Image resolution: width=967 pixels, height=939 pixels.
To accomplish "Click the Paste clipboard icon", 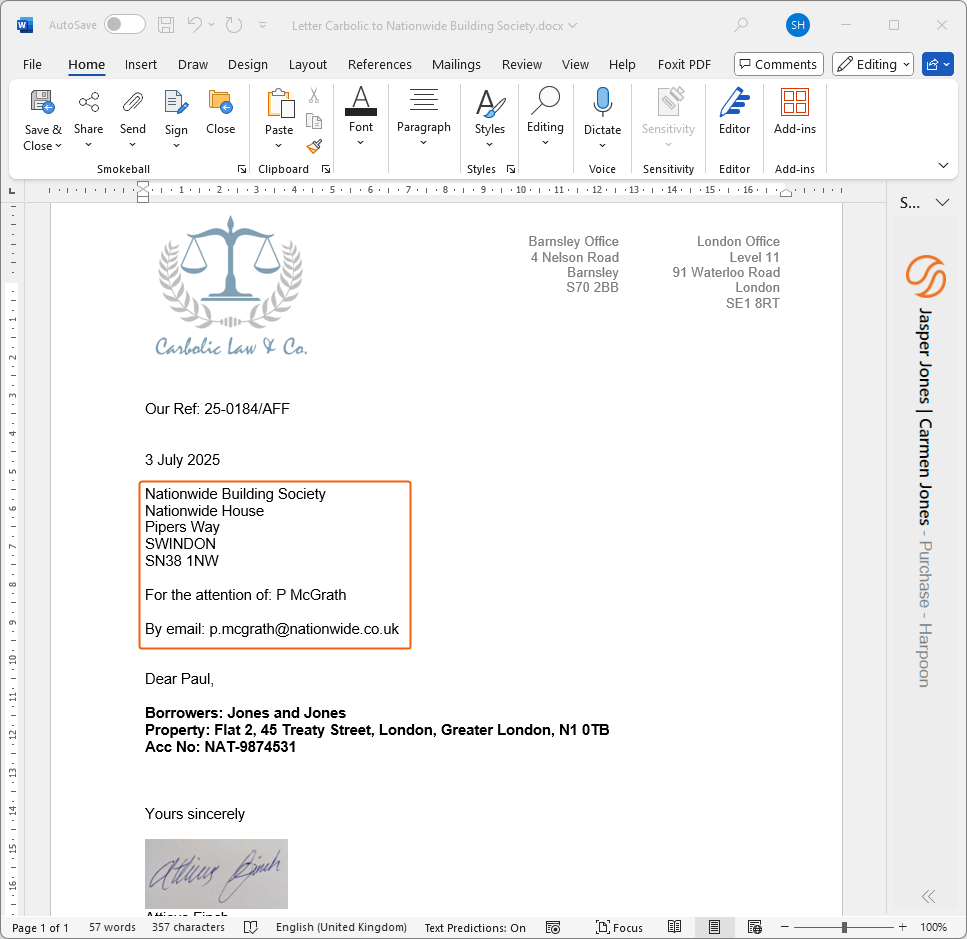I will coord(279,102).
